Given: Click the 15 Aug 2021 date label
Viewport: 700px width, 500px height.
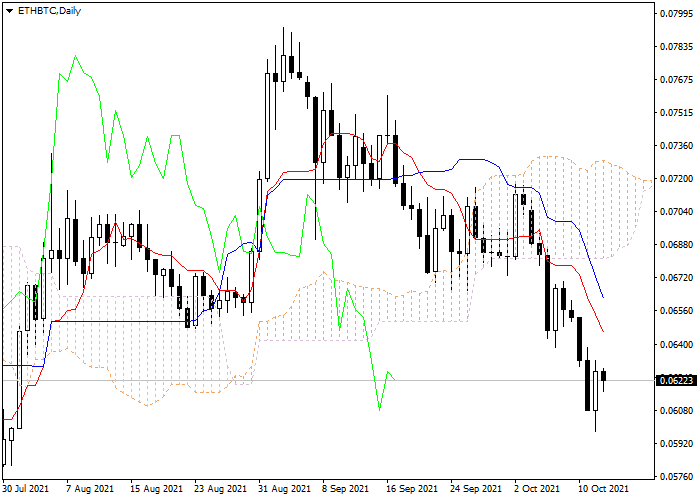Looking at the screenshot, I should [157, 488].
